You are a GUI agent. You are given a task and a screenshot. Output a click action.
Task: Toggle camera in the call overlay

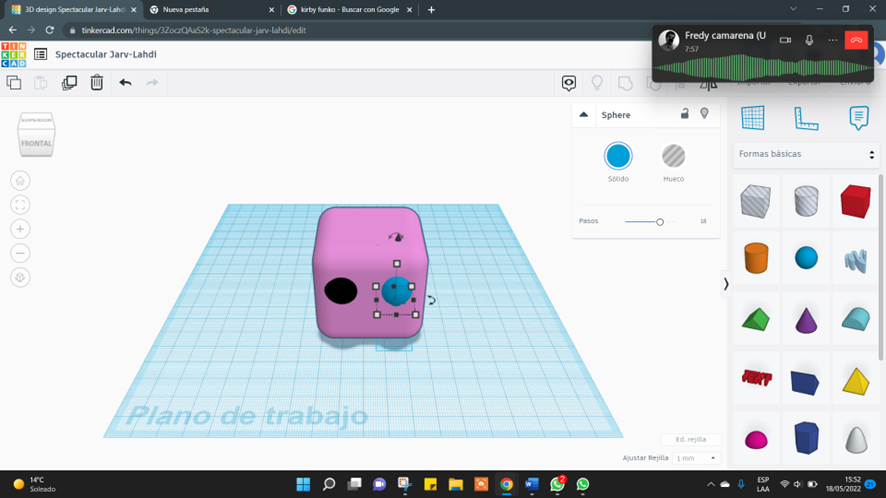pyautogui.click(x=785, y=40)
